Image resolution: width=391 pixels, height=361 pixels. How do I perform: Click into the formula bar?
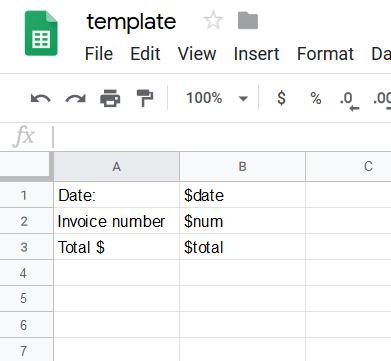pos(222,136)
